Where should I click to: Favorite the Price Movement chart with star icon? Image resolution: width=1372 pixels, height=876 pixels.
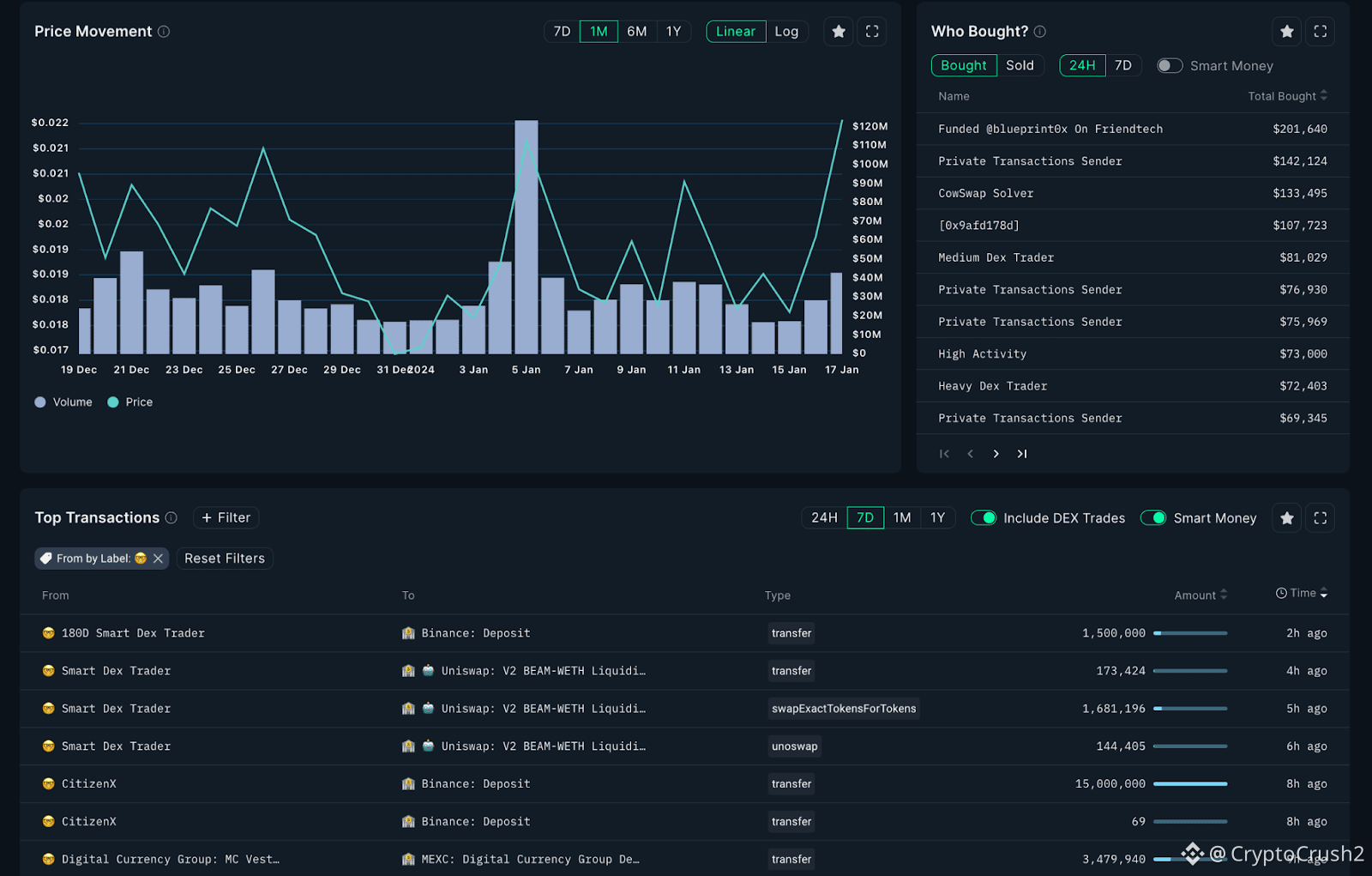839,32
